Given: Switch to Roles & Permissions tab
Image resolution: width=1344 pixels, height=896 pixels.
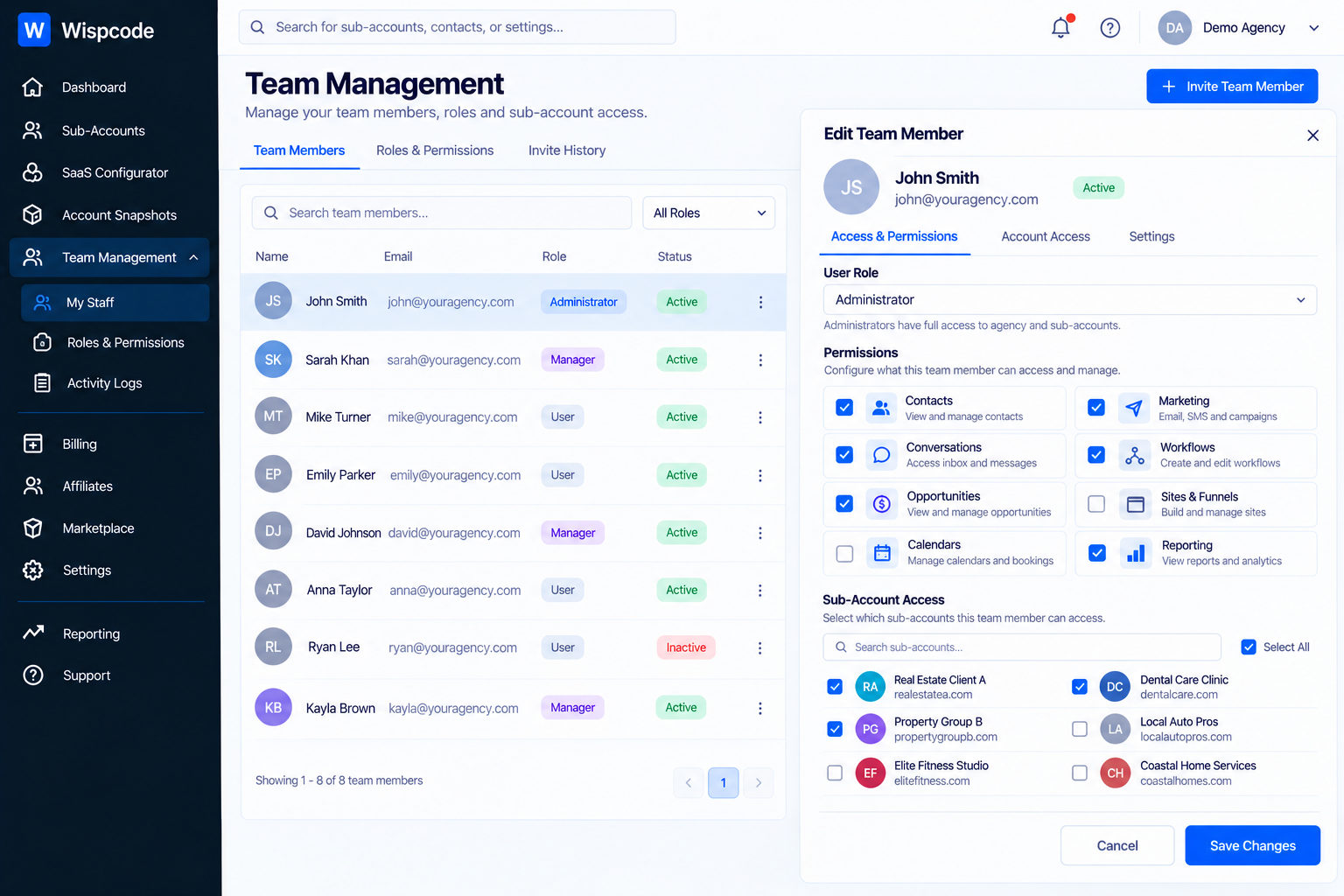Looking at the screenshot, I should (435, 150).
